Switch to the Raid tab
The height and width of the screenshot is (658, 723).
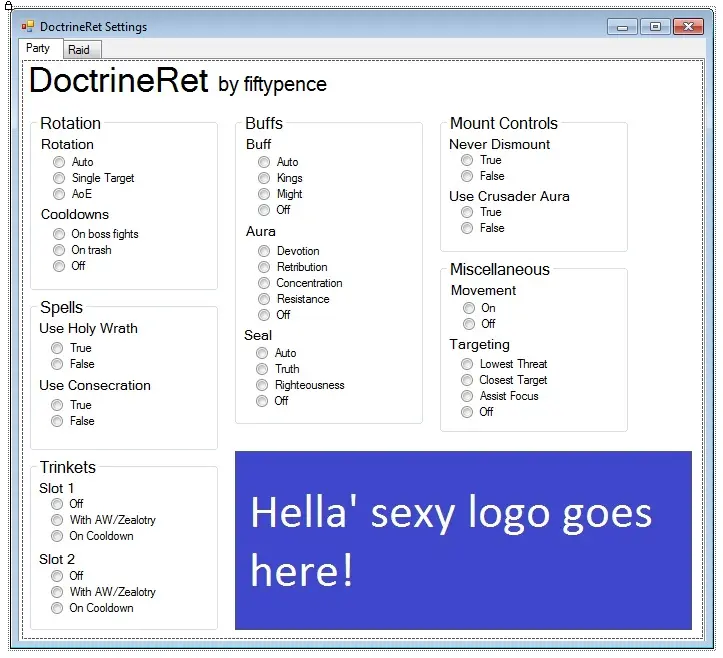pos(79,49)
